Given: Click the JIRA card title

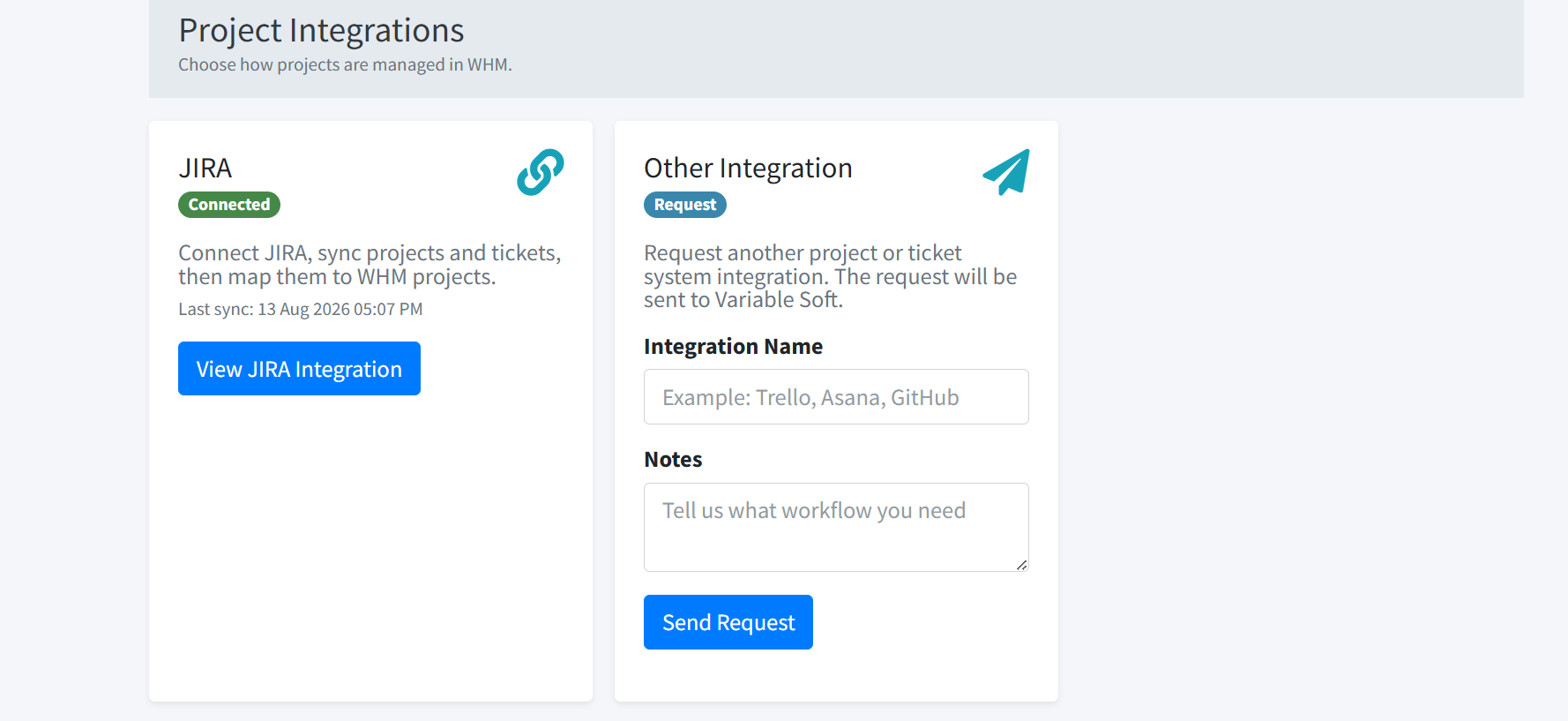Looking at the screenshot, I should point(205,168).
